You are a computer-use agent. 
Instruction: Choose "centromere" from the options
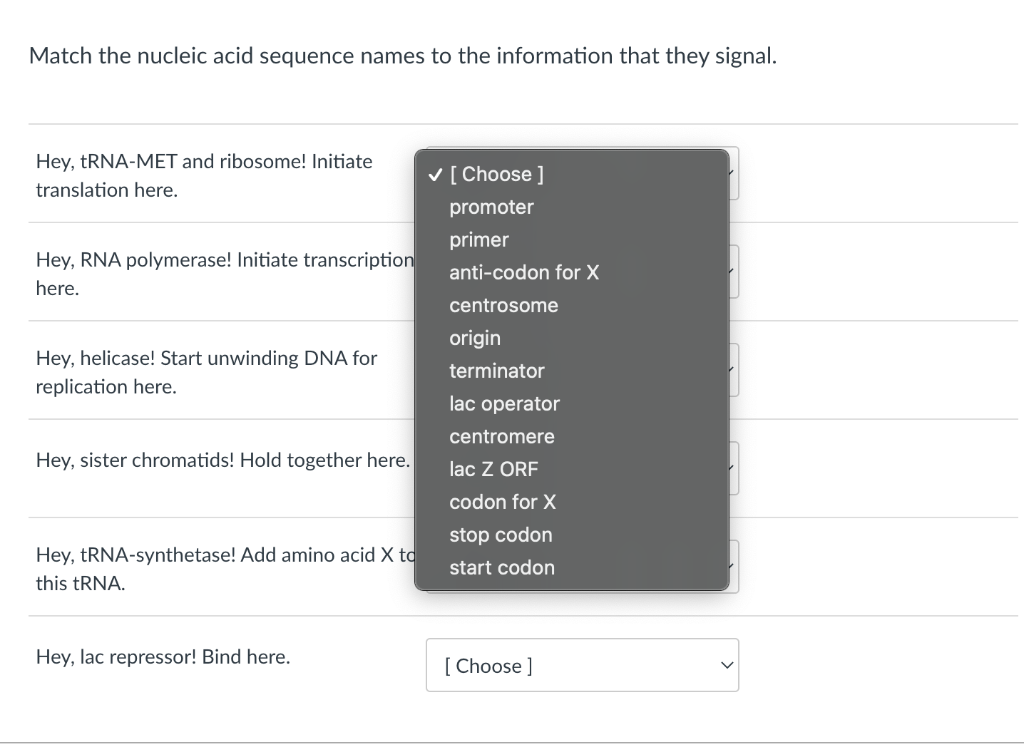click(571, 436)
